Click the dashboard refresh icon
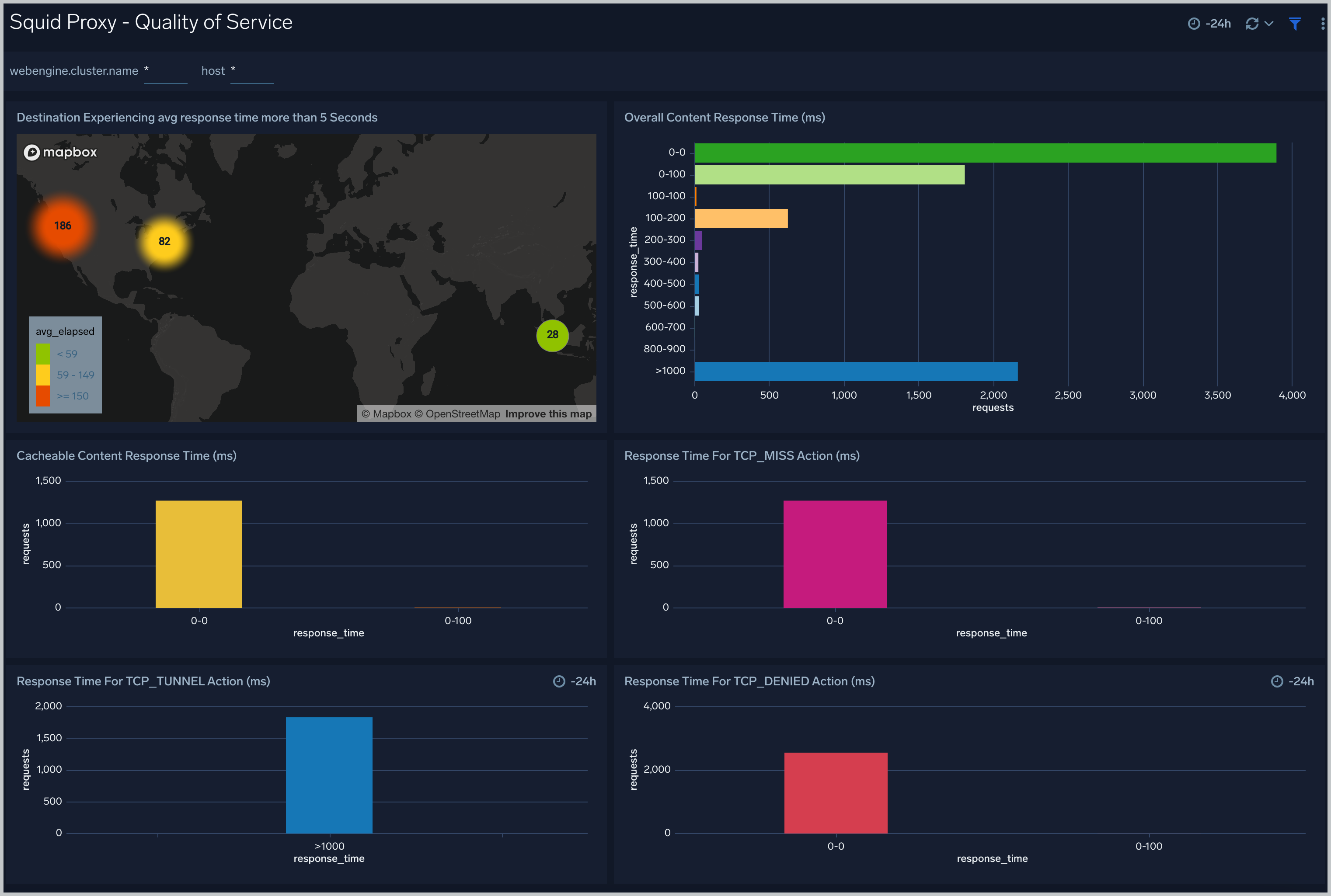The height and width of the screenshot is (896, 1331). pyautogui.click(x=1251, y=24)
